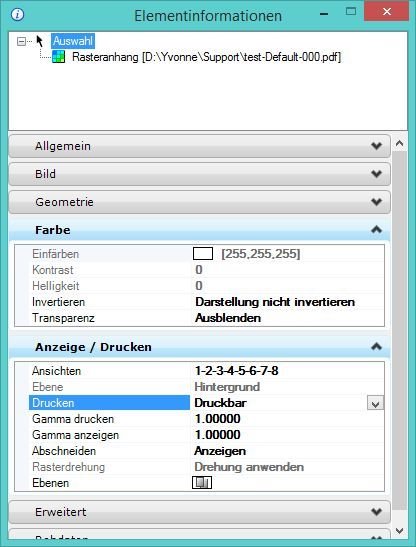Close the Elementinformationen window
The width and height of the screenshot is (416, 547).
pyautogui.click(x=386, y=12)
